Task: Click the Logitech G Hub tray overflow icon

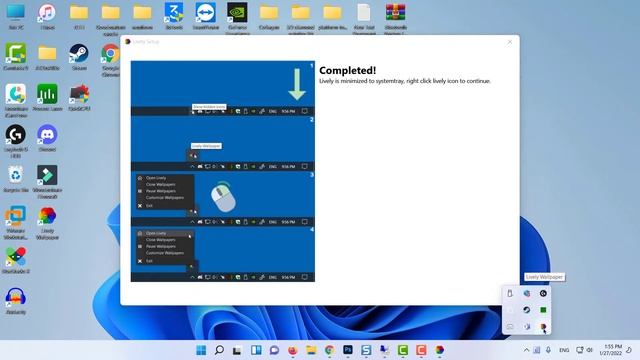Action: pyautogui.click(x=543, y=293)
